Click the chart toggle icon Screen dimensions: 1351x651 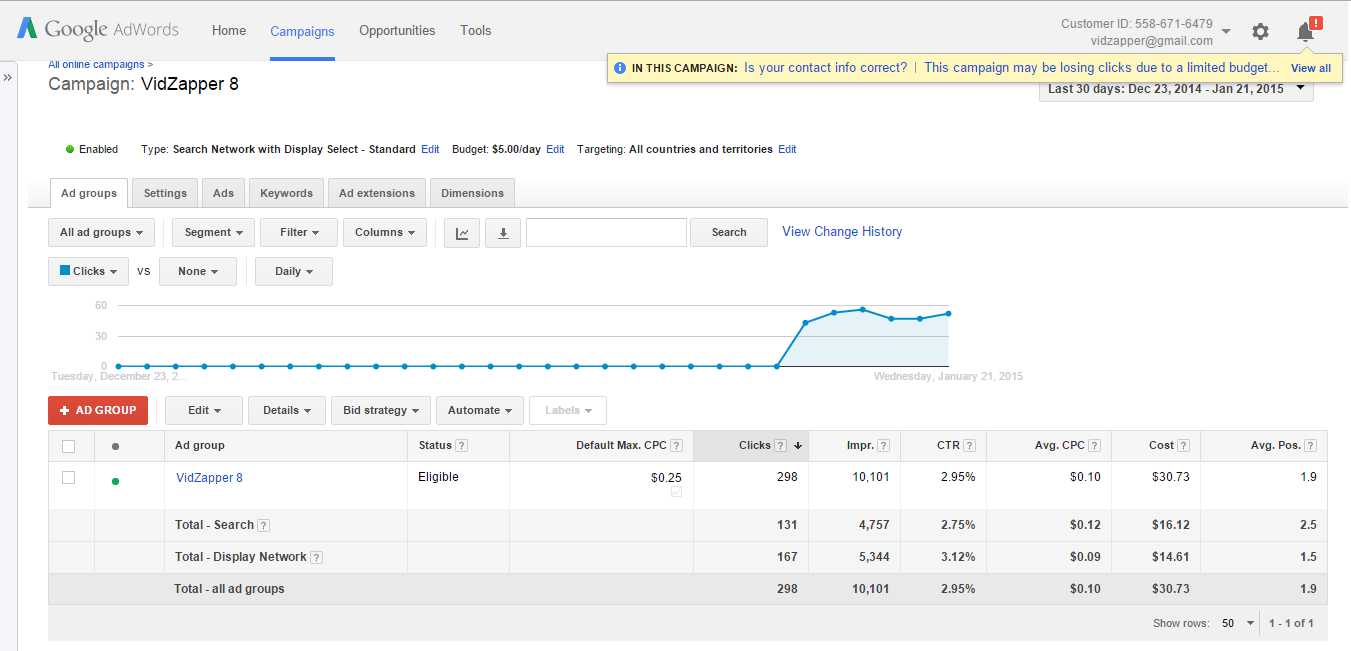(462, 233)
